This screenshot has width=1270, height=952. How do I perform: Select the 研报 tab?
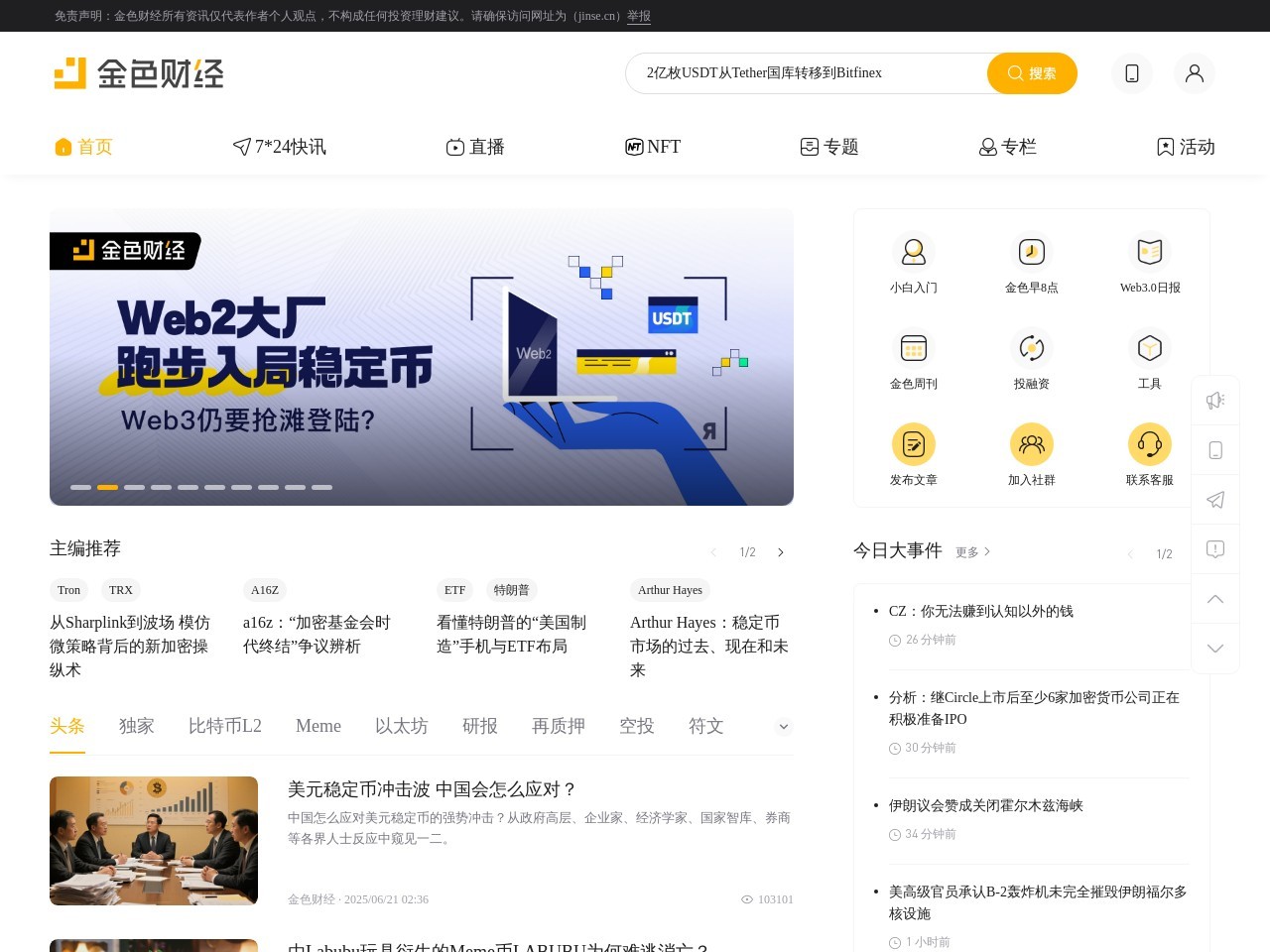point(480,726)
